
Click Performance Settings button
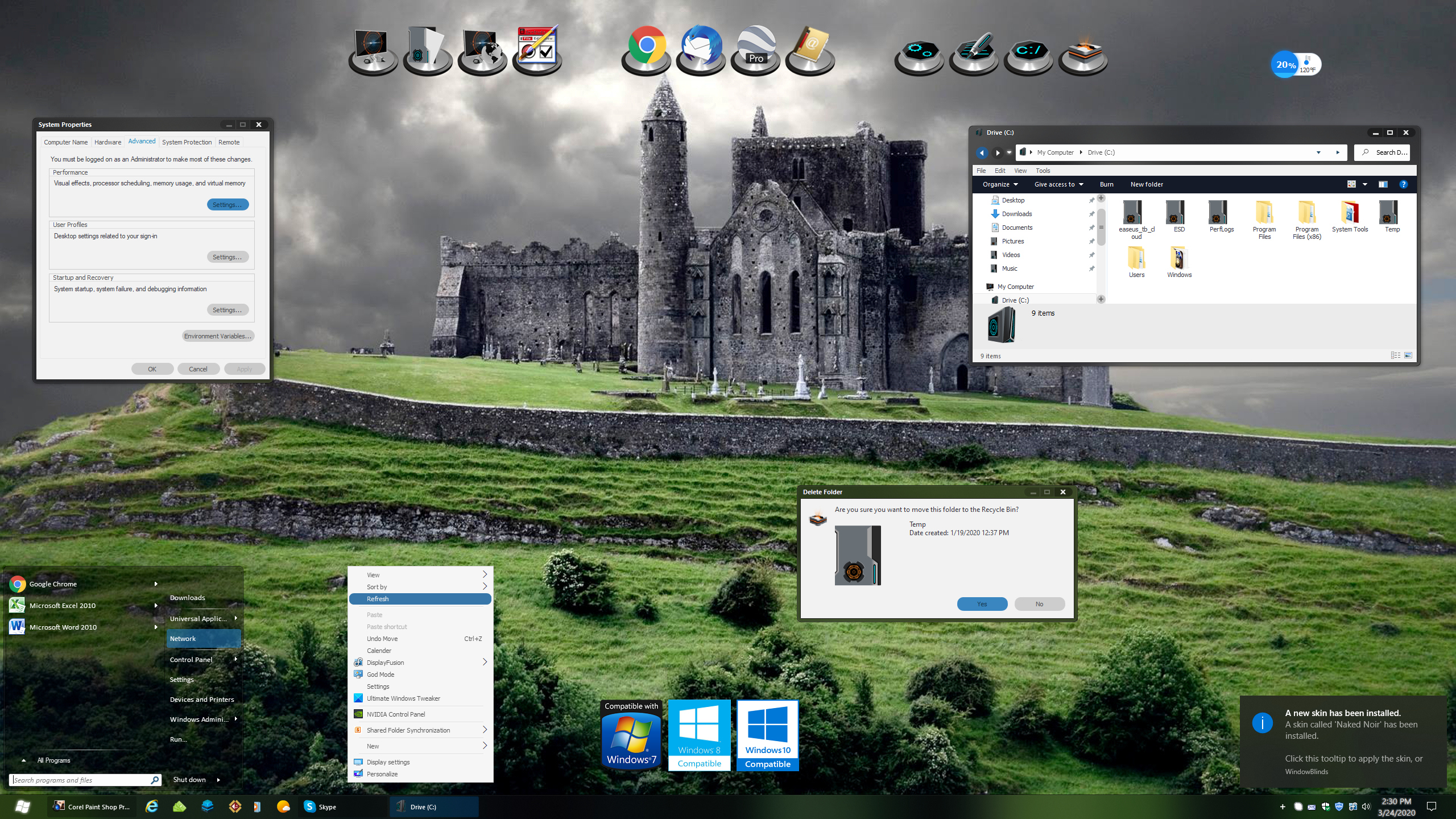point(227,205)
